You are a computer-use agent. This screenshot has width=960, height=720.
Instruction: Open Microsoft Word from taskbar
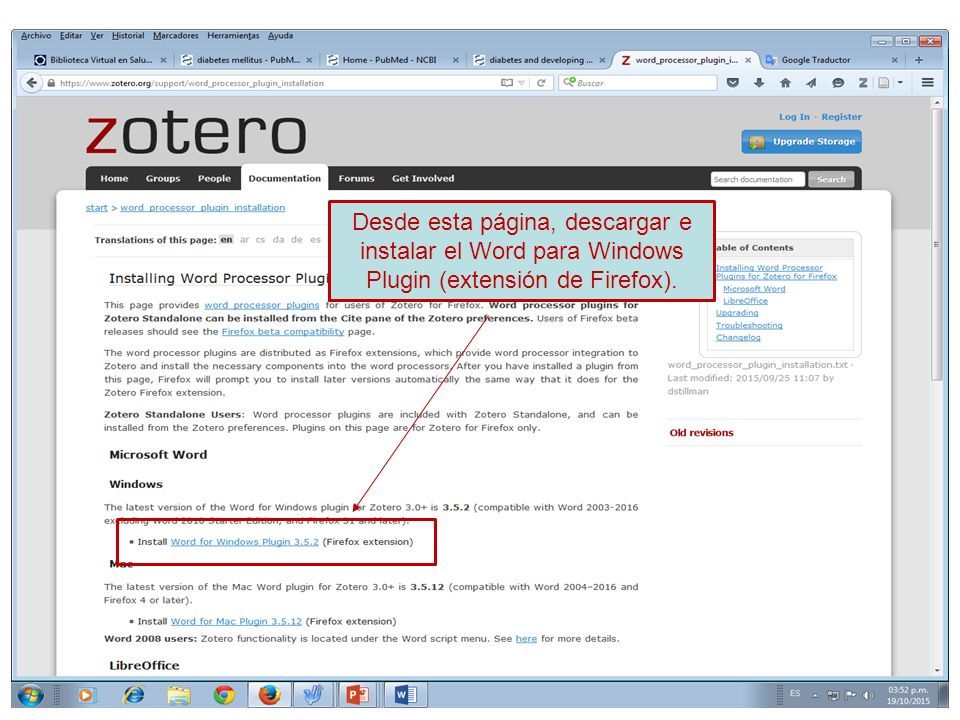pyautogui.click(x=405, y=695)
